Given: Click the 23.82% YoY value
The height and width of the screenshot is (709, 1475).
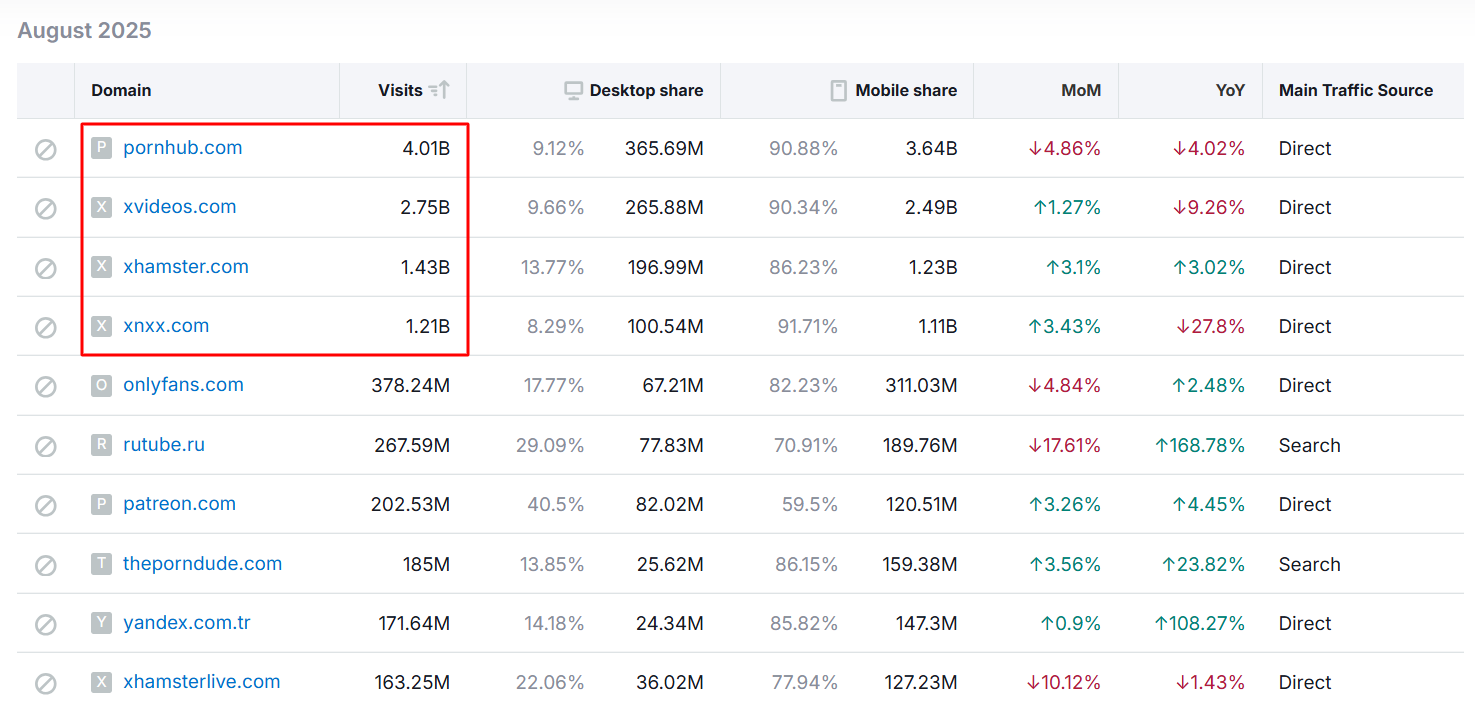Looking at the screenshot, I should click(x=1204, y=565).
